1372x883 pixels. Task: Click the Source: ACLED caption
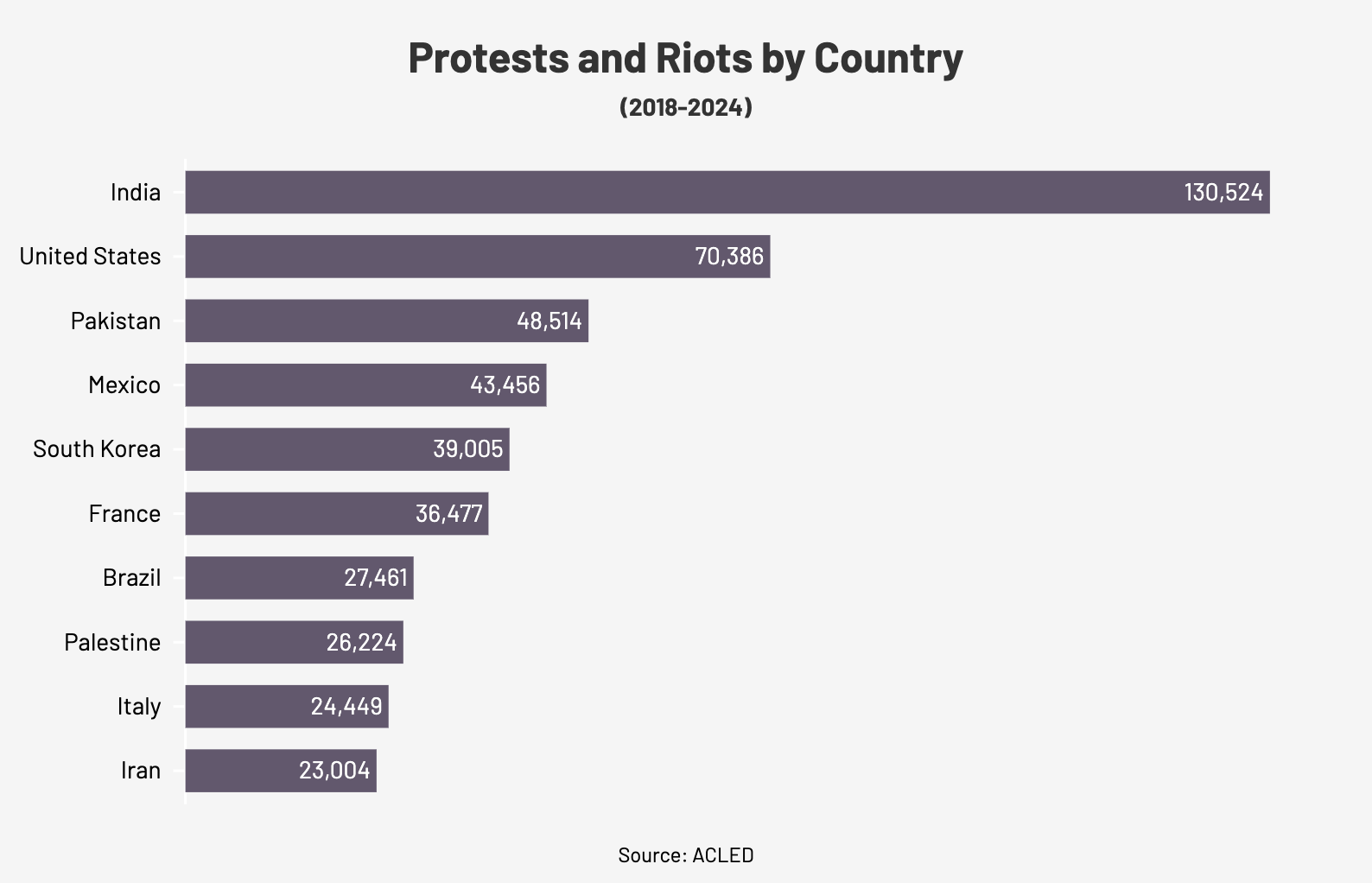pyautogui.click(x=685, y=855)
